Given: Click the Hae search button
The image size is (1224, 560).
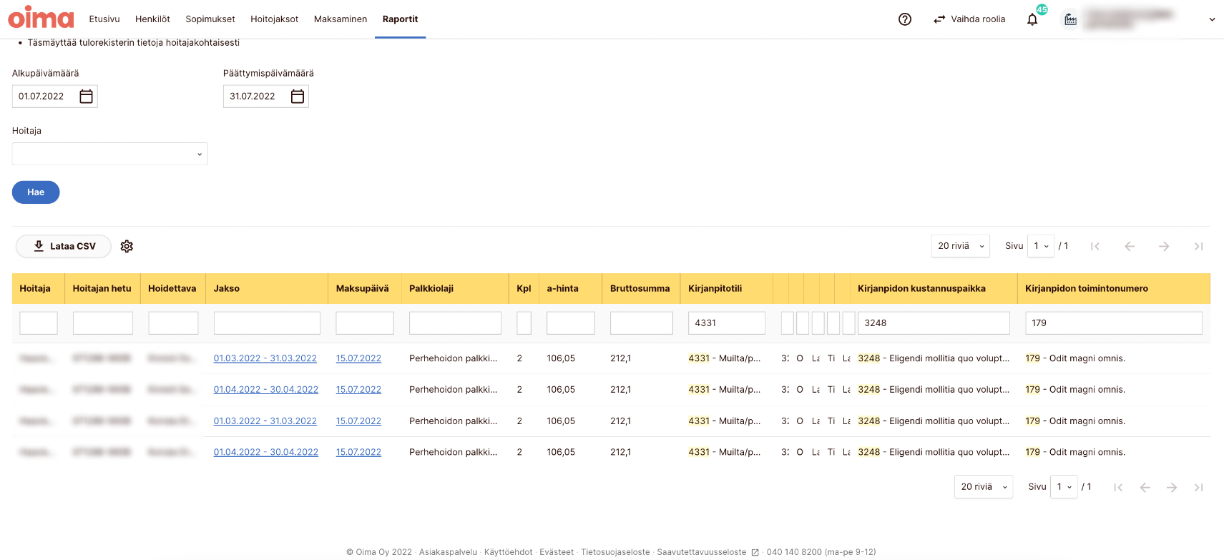Looking at the screenshot, I should 36,192.
